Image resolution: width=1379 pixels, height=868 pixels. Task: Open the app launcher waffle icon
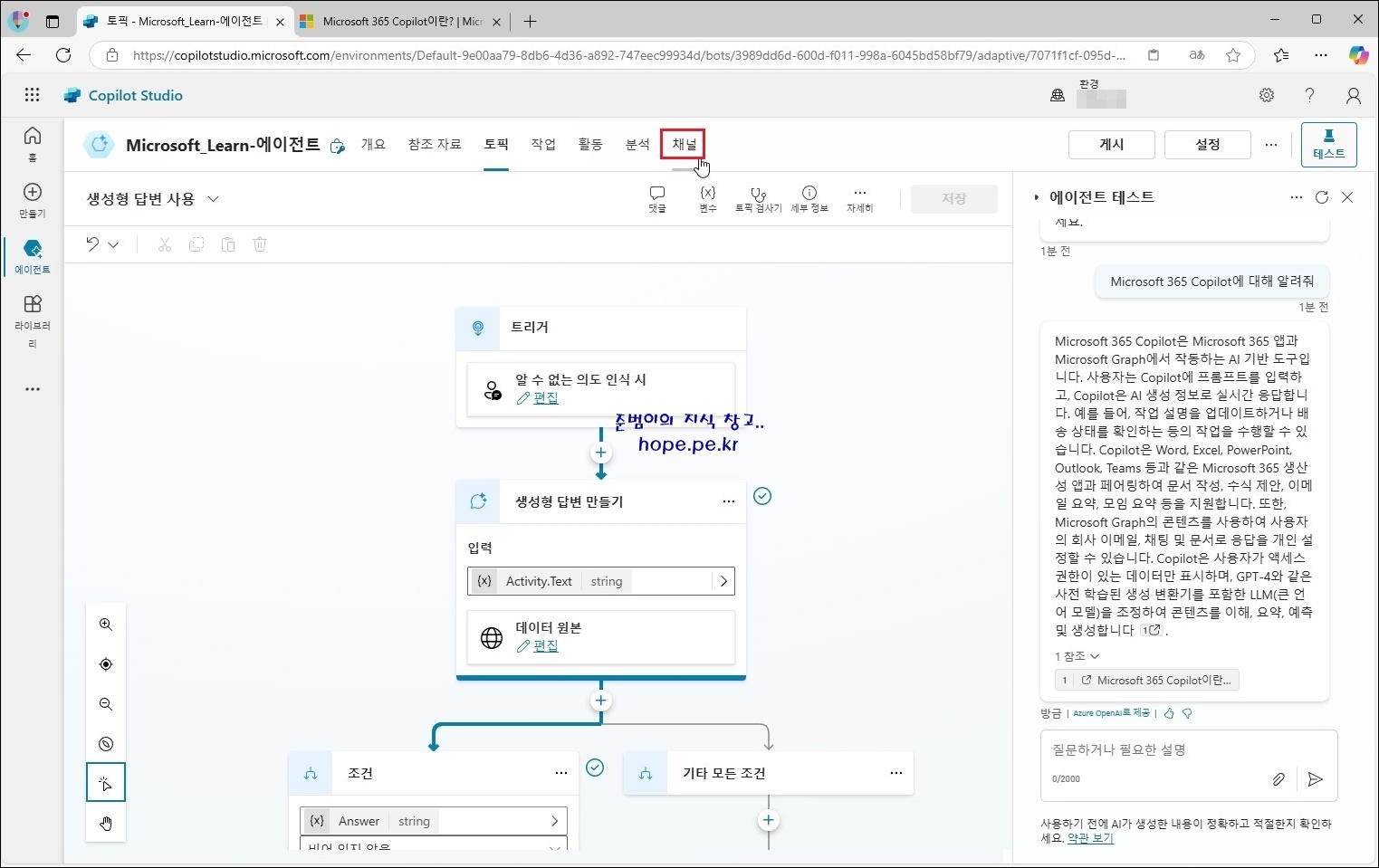[33, 95]
